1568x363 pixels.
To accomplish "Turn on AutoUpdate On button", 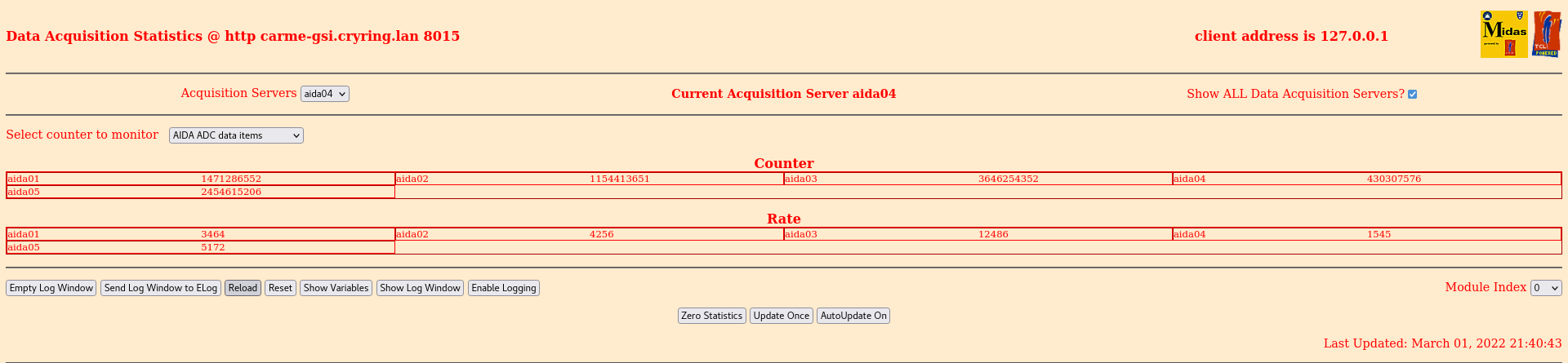I will pyautogui.click(x=853, y=316).
